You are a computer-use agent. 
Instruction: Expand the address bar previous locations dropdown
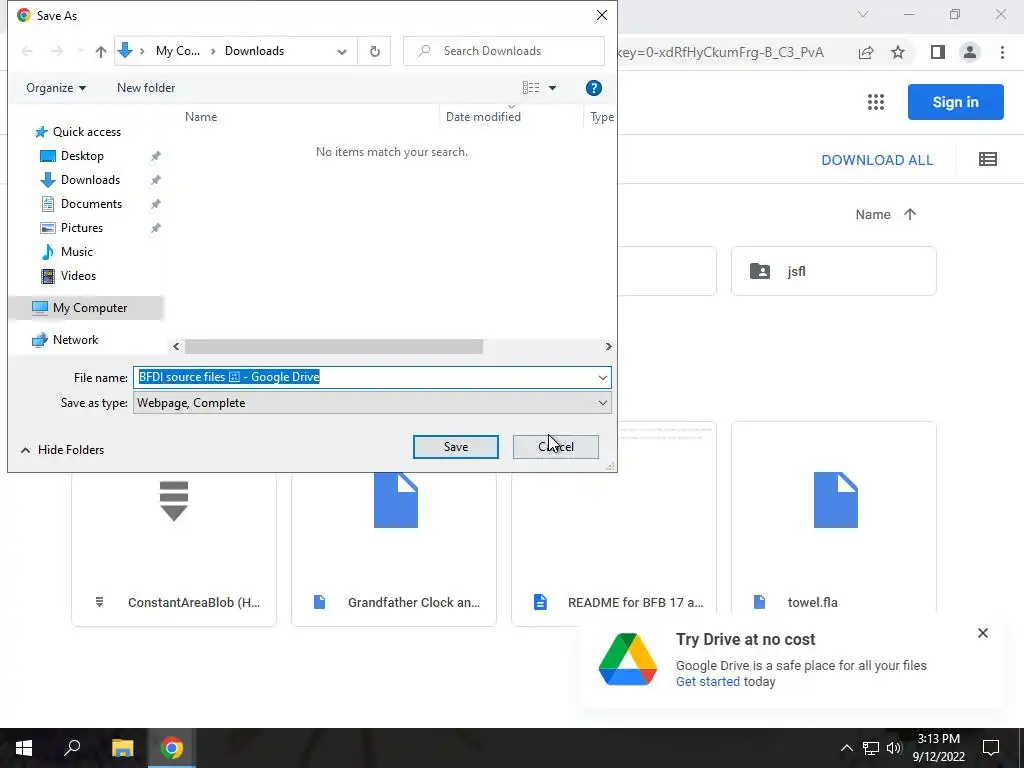pyautogui.click(x=342, y=52)
